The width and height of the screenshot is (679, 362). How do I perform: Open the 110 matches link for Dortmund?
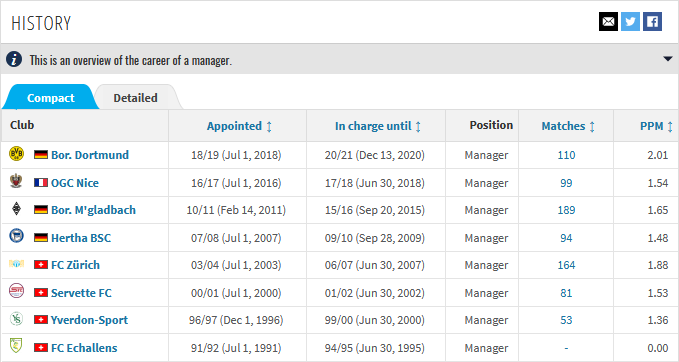coord(566,155)
